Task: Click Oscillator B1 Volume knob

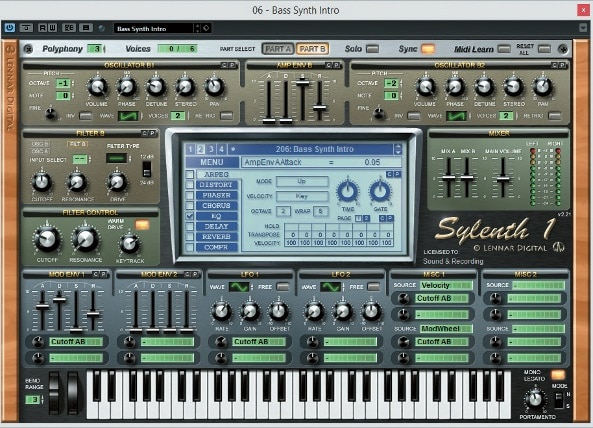Action: (97, 87)
